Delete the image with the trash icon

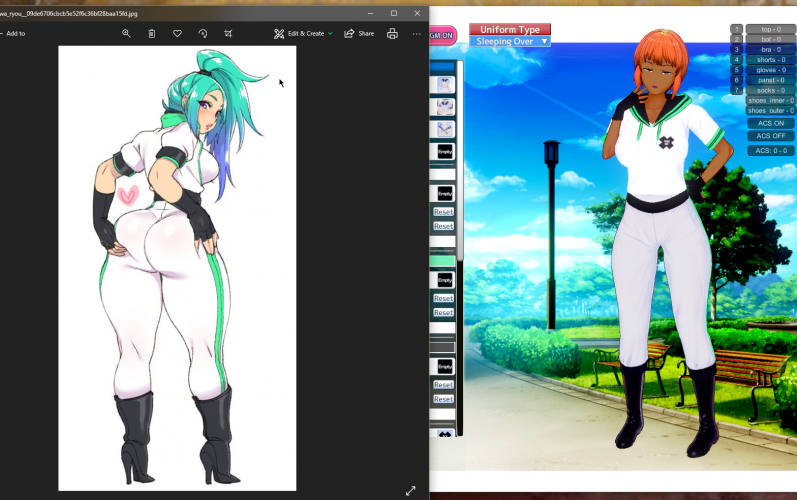pyautogui.click(x=152, y=33)
